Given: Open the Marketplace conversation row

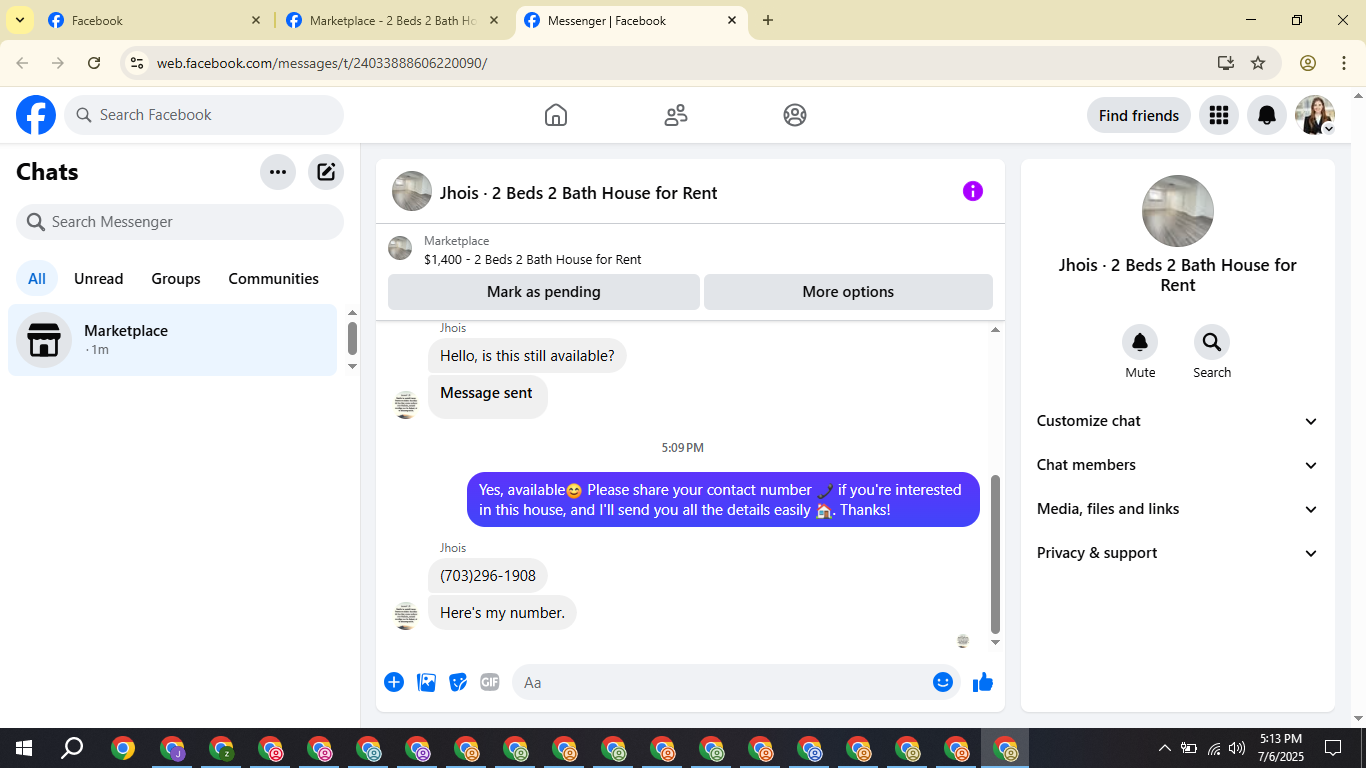Looking at the screenshot, I should [x=173, y=340].
